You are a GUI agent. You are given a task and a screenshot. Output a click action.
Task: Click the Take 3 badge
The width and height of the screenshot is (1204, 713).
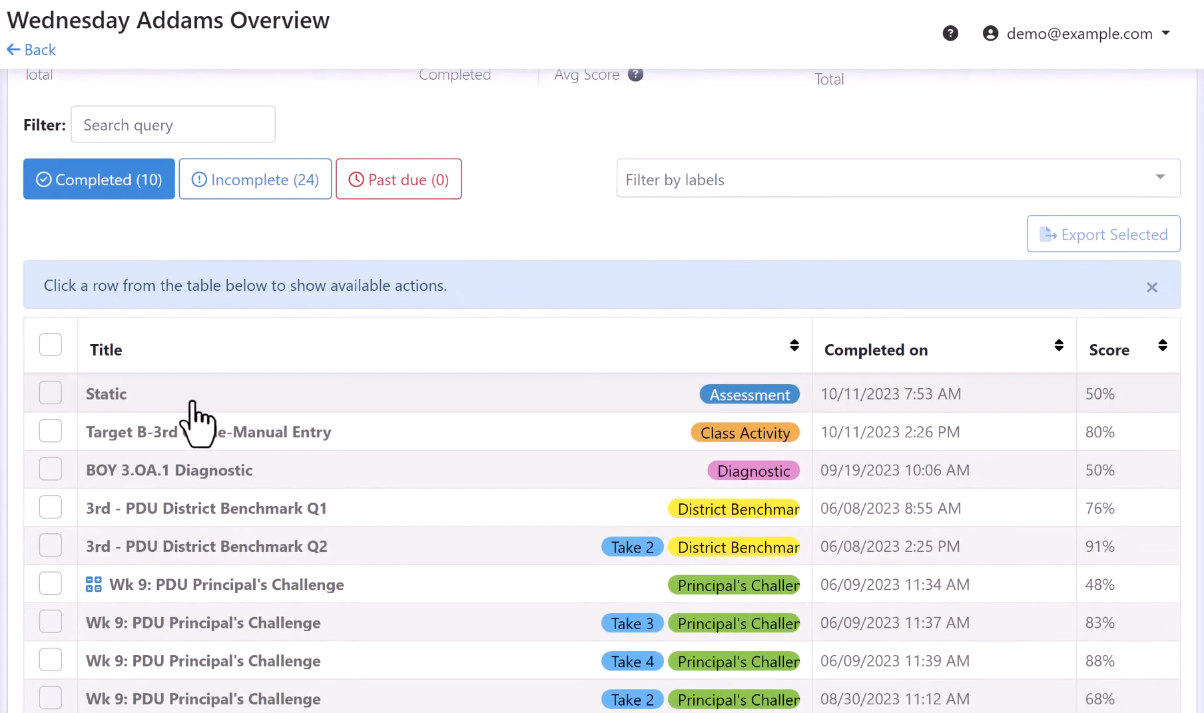pos(632,622)
